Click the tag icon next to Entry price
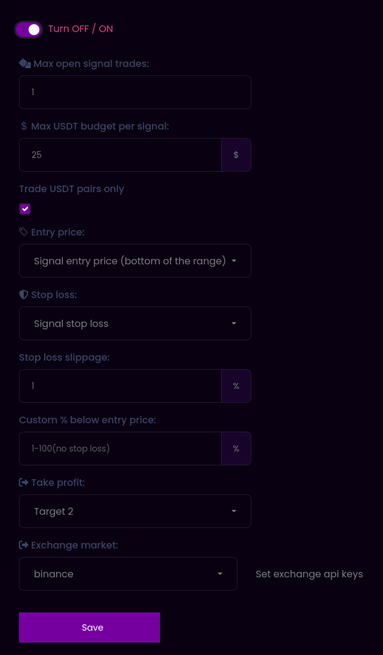Image resolution: width=383 pixels, height=655 pixels. pos(24,232)
